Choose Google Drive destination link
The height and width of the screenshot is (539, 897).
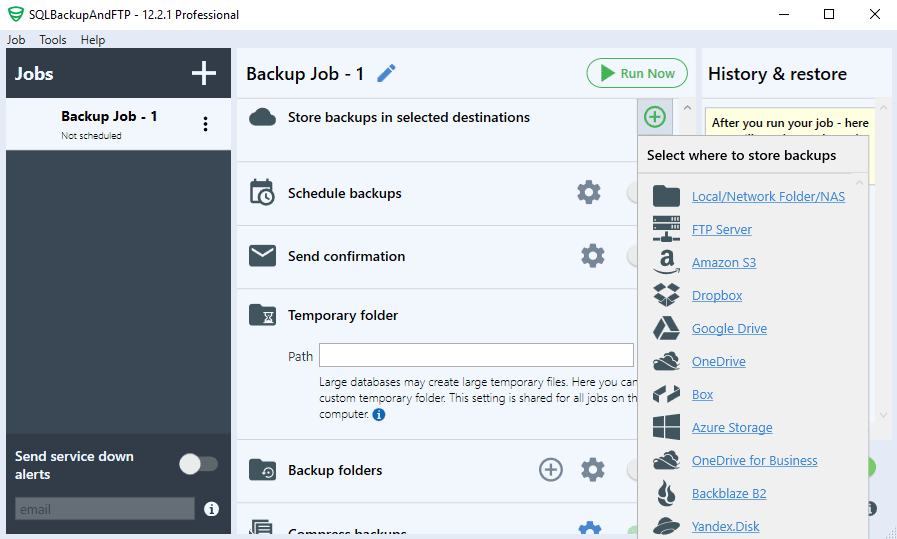(x=729, y=328)
